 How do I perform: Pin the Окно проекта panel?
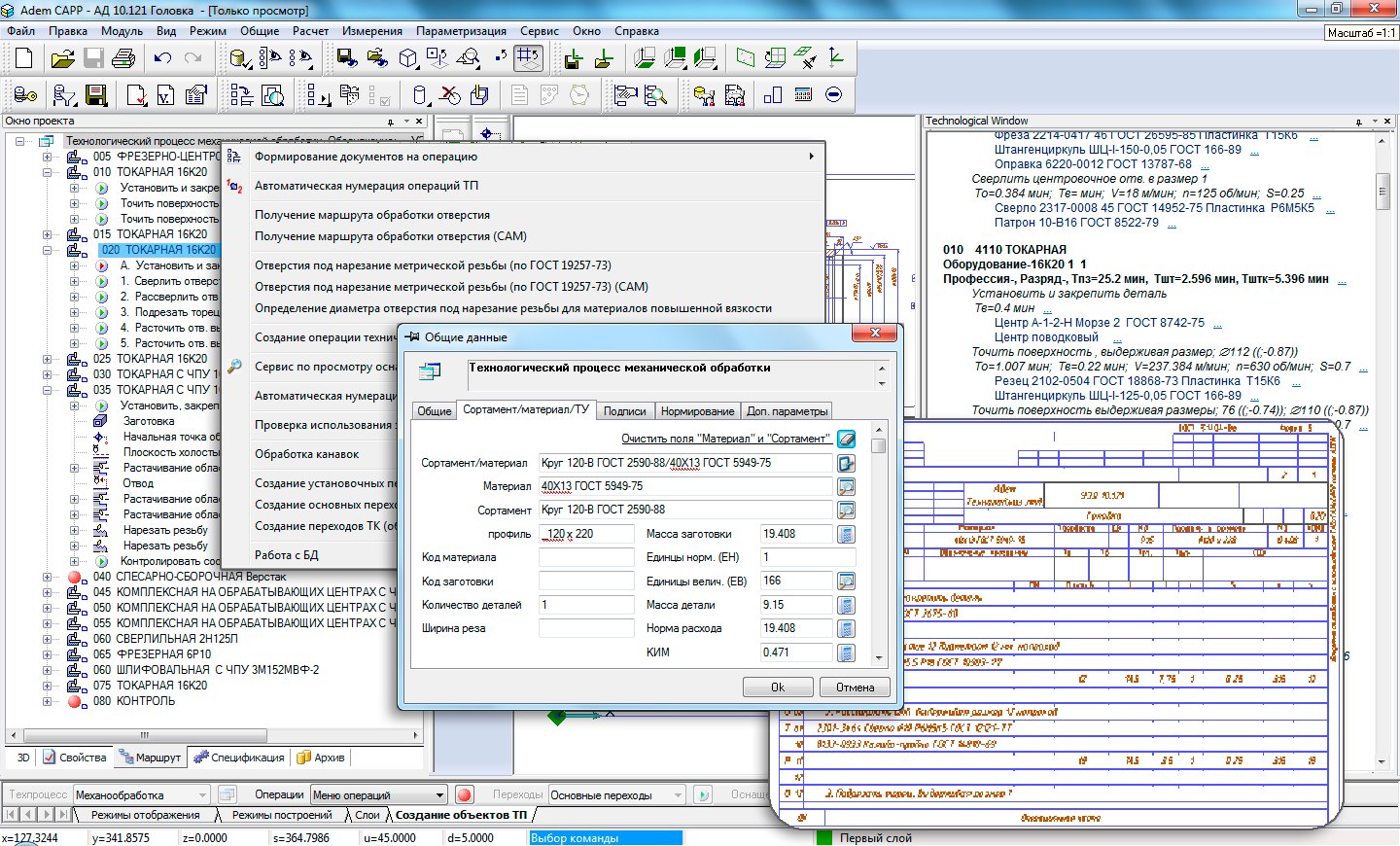[x=391, y=122]
